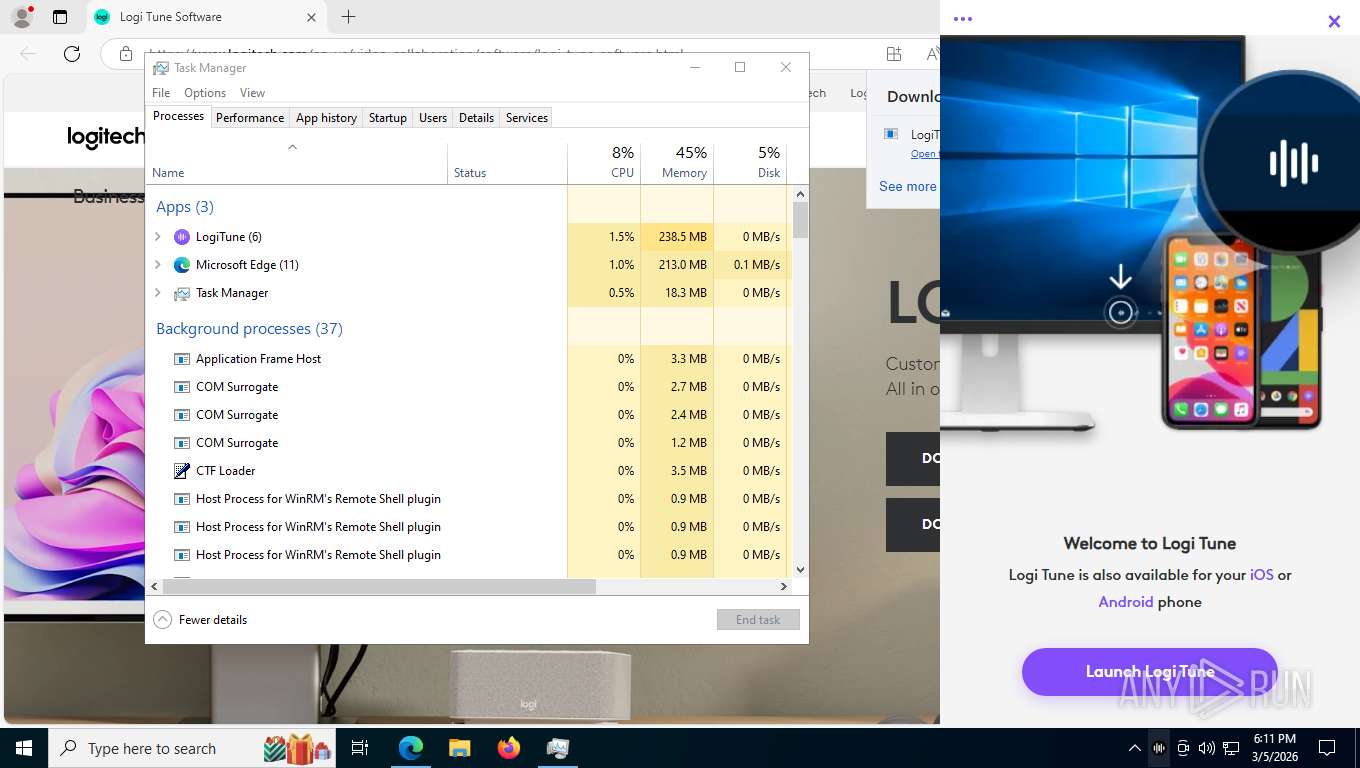Screen dimensions: 1360x768
Task: Open Microsoft Edge from taskbar
Action: click(410, 748)
